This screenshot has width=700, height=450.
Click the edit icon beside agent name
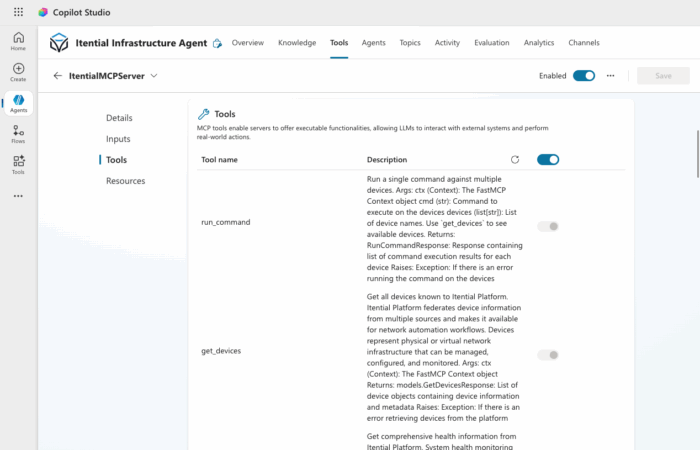pos(217,43)
